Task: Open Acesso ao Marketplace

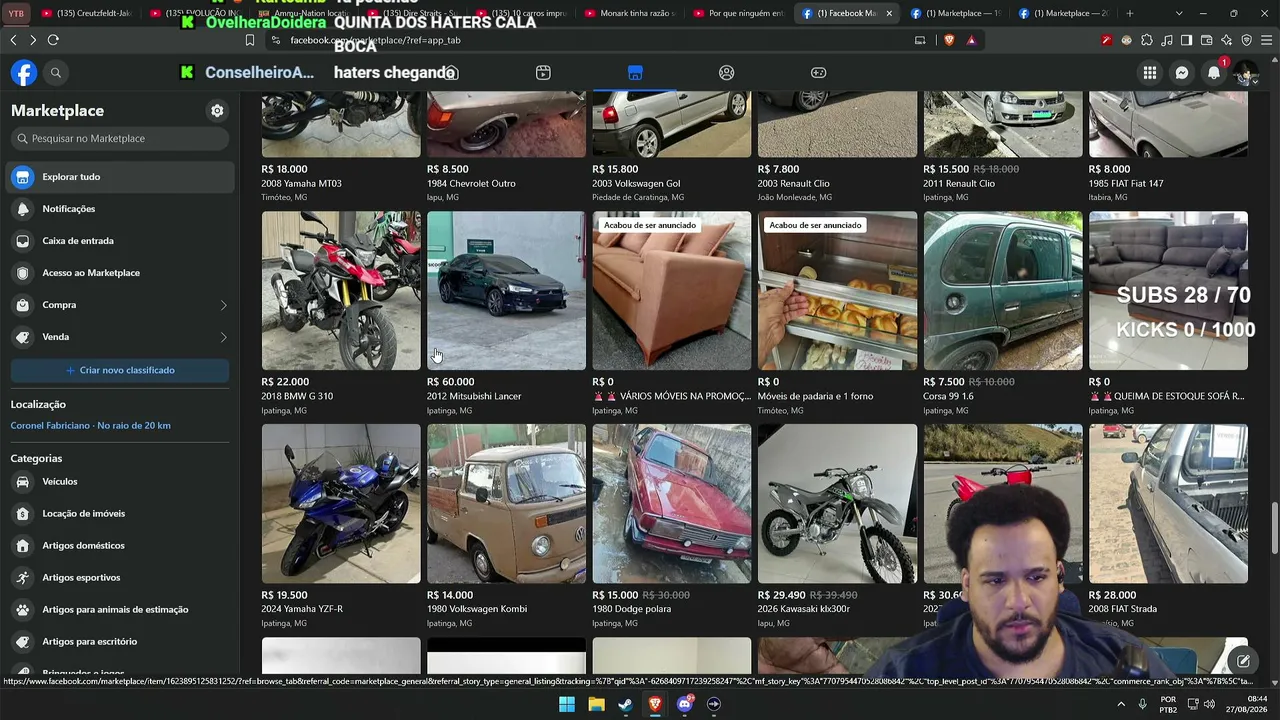Action: click(120, 273)
